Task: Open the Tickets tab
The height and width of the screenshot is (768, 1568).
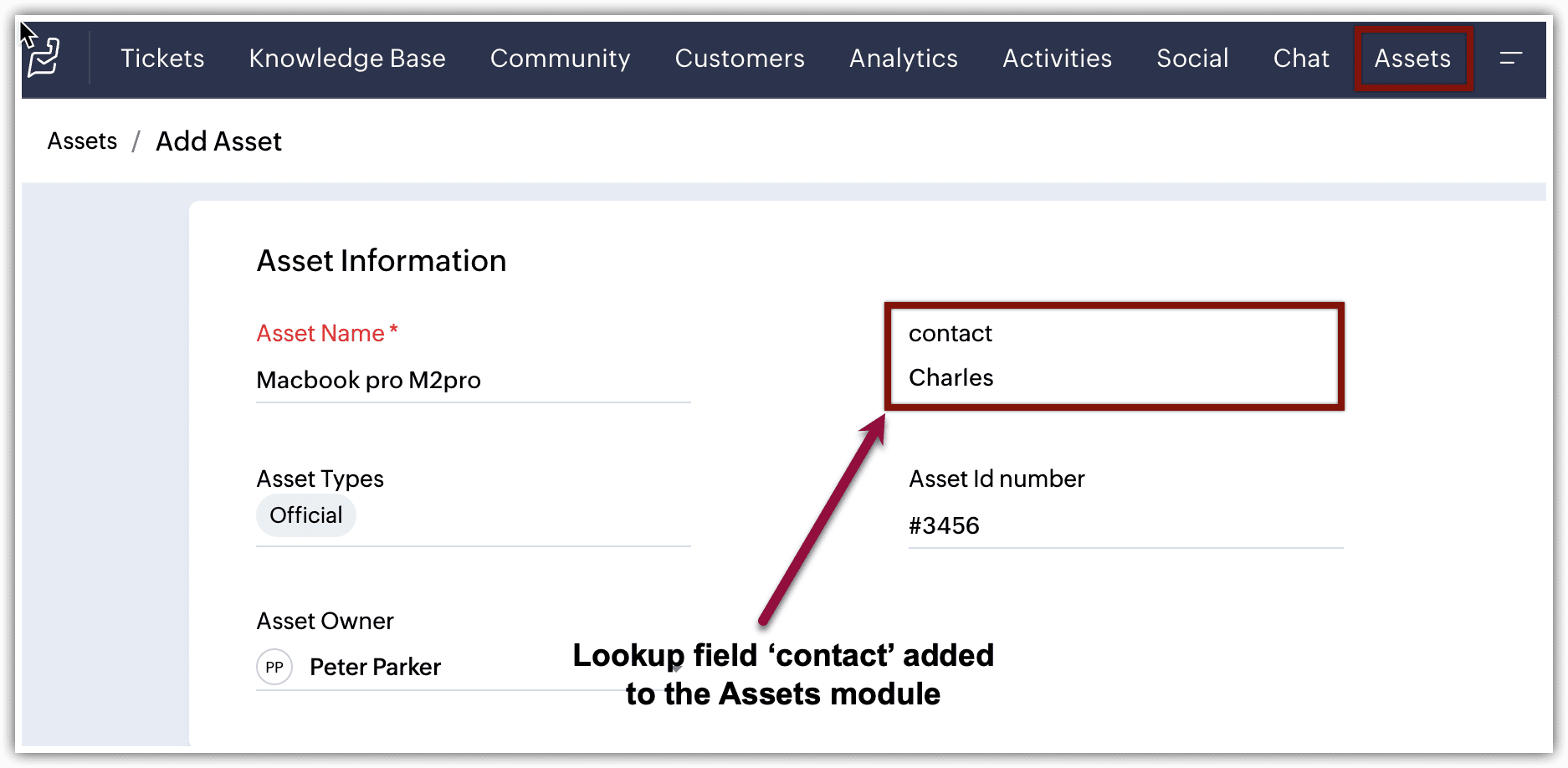Action: [x=162, y=59]
